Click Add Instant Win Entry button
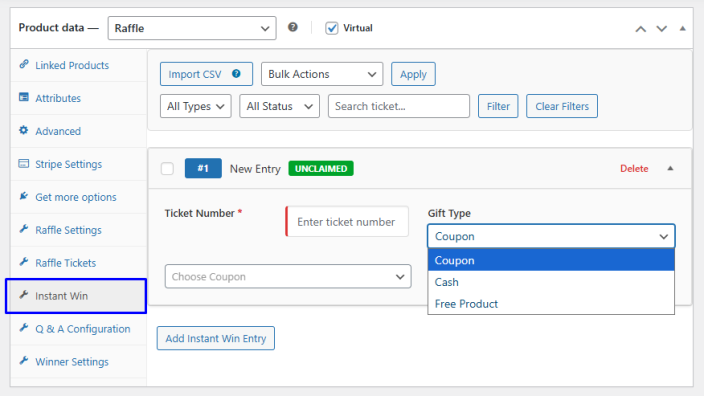 point(216,338)
